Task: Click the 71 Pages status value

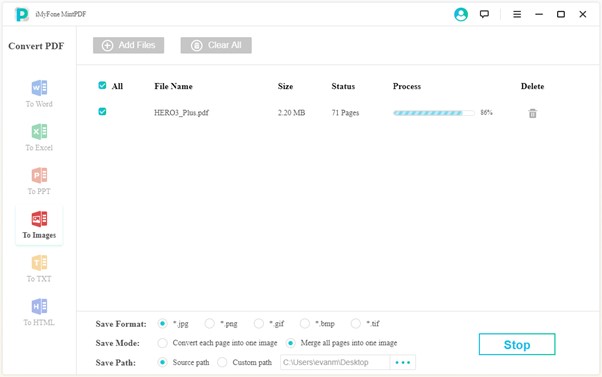Action: (345, 112)
